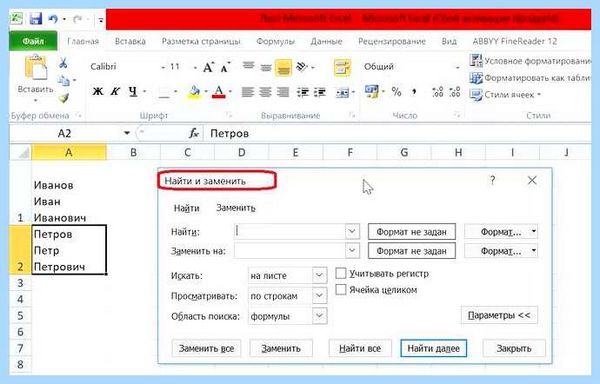Screen dimensions: 600x384
Task: Switch to the Найти tab in the dialog
Action: click(x=186, y=208)
